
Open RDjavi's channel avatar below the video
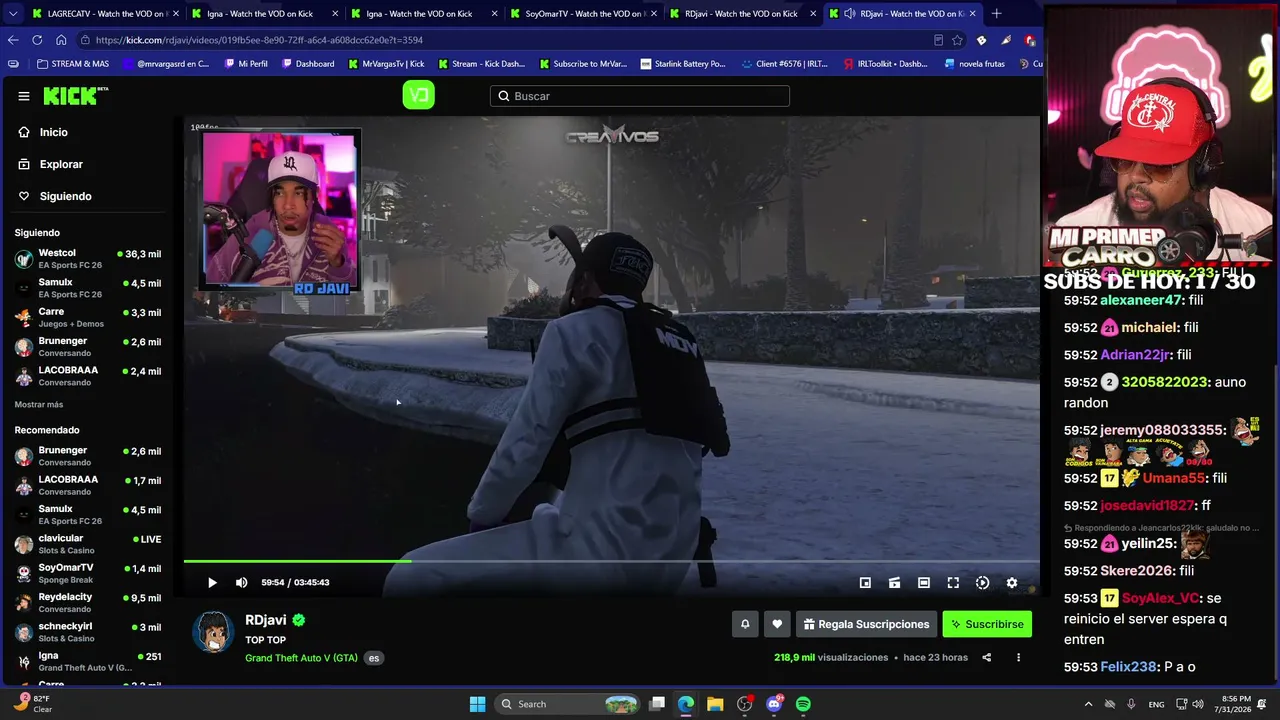tap(213, 632)
